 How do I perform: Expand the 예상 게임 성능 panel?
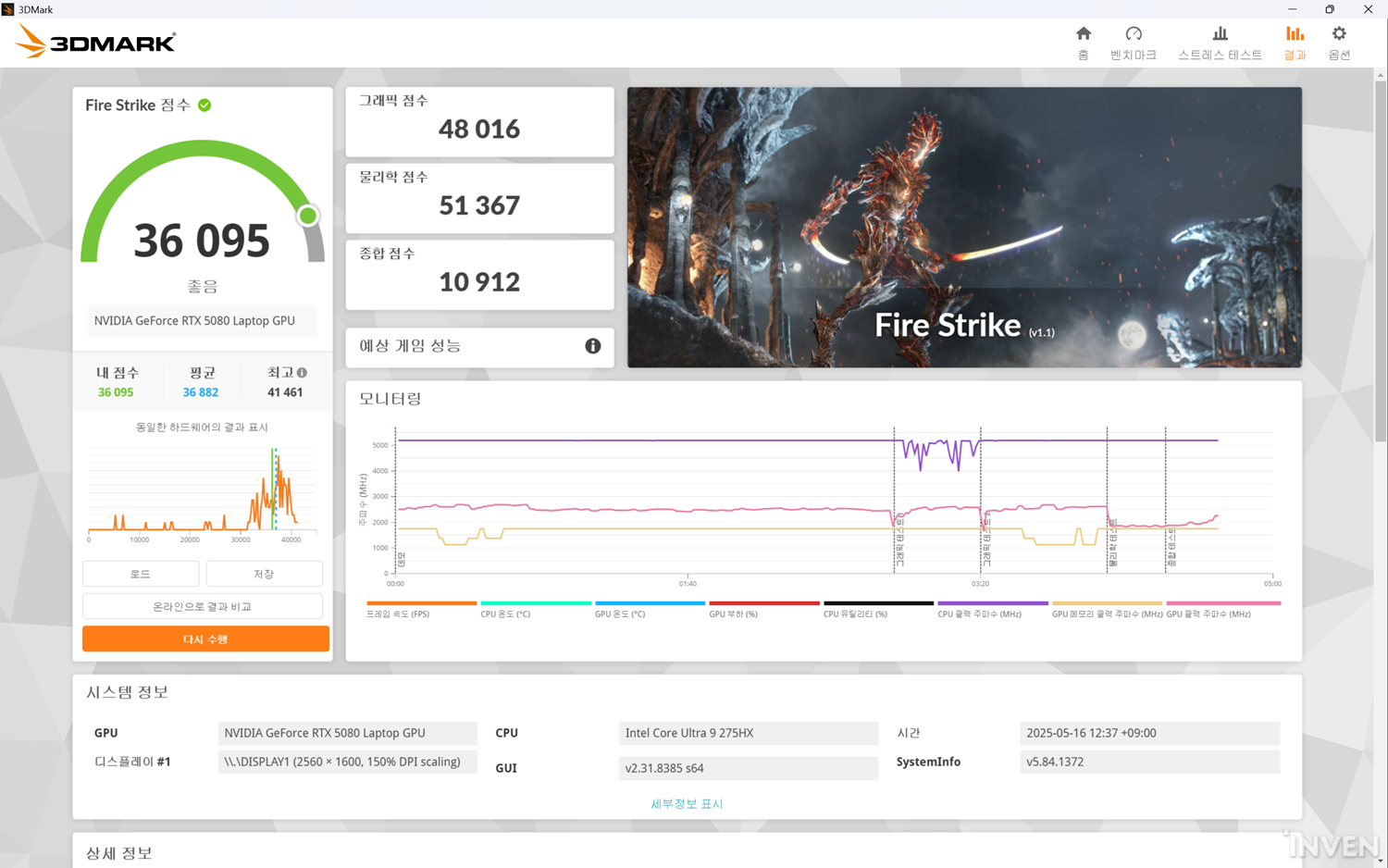(x=479, y=346)
